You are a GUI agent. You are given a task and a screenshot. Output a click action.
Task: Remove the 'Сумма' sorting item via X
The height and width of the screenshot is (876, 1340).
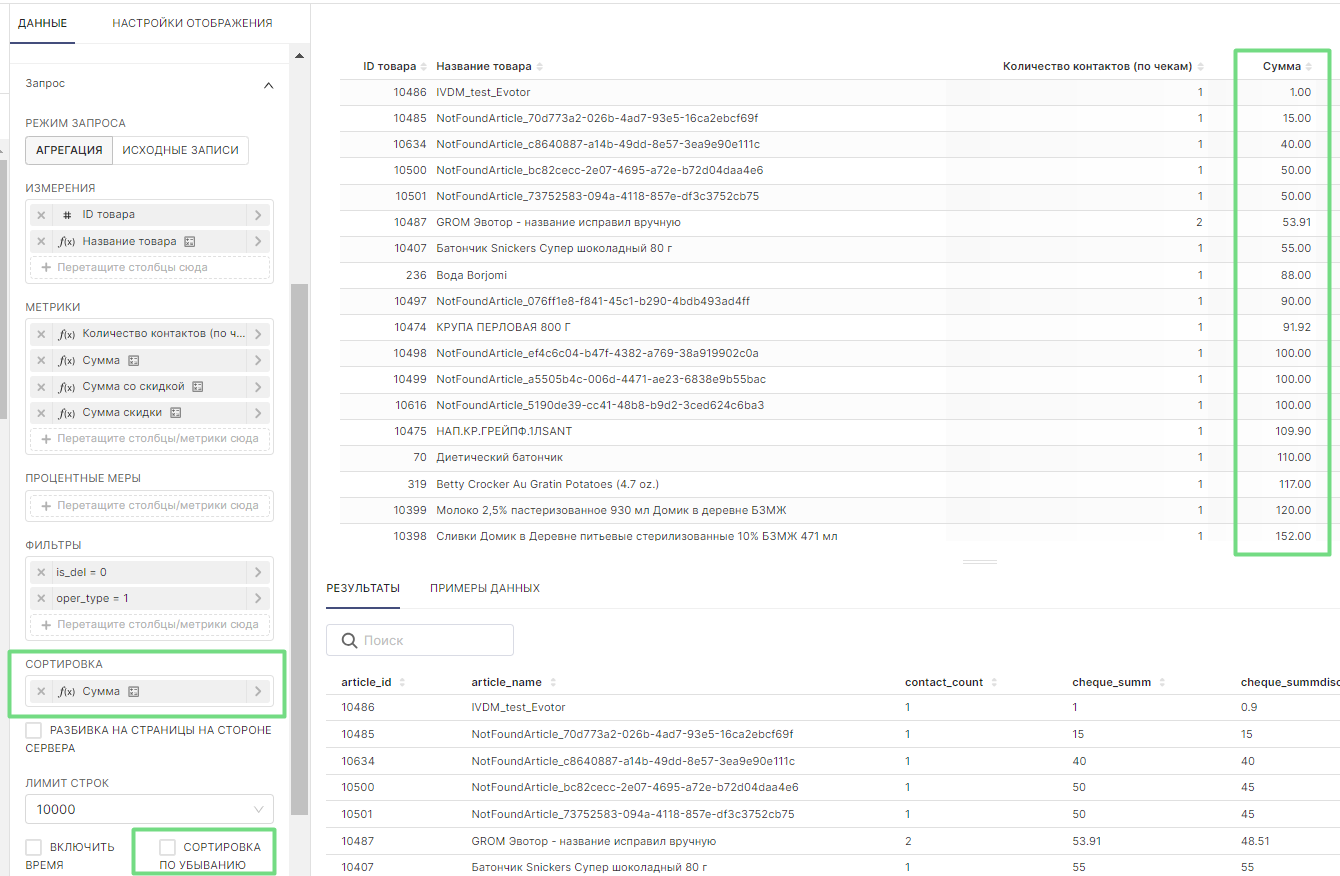[41, 692]
